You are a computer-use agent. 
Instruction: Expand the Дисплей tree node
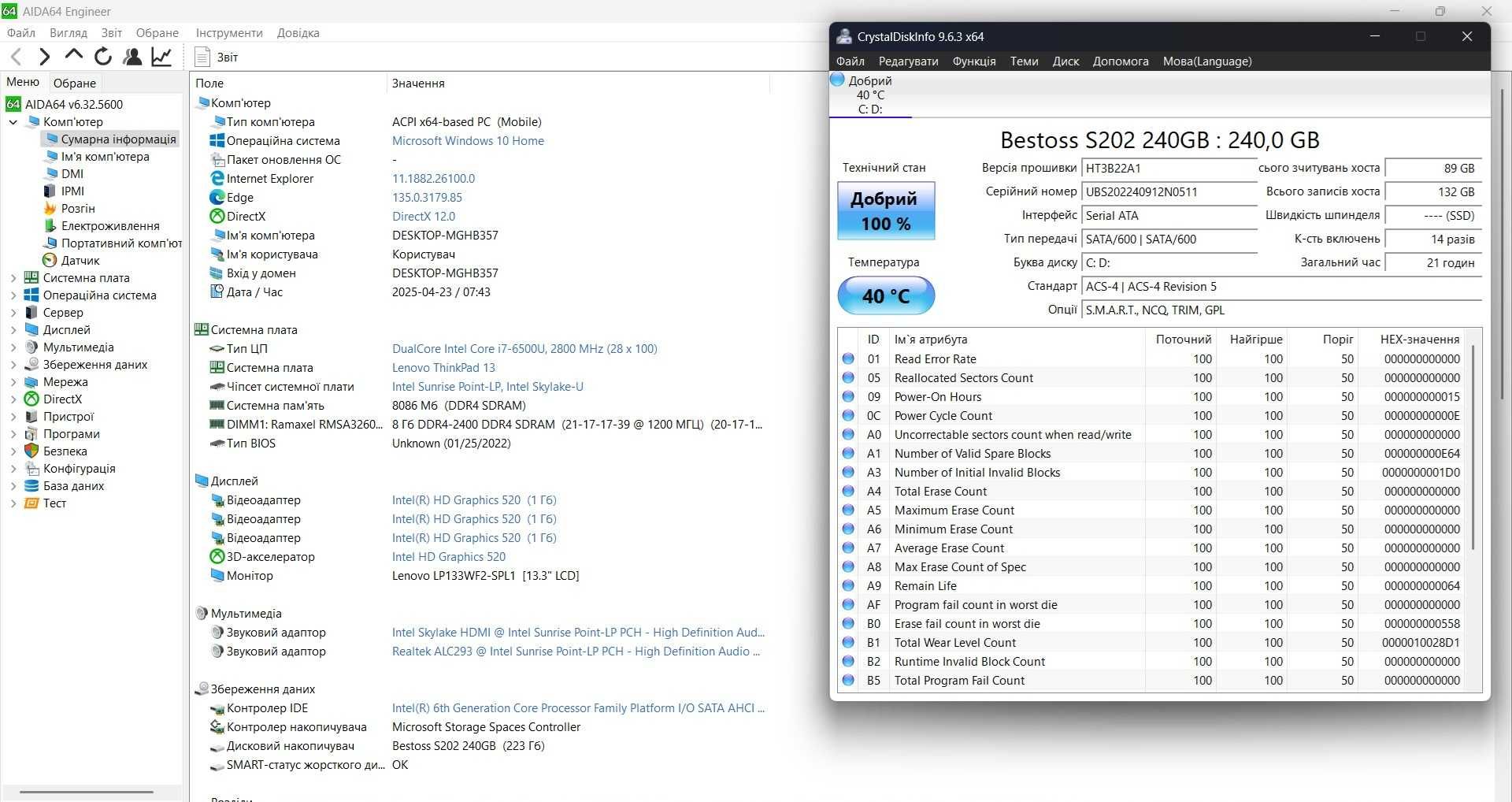click(x=13, y=330)
